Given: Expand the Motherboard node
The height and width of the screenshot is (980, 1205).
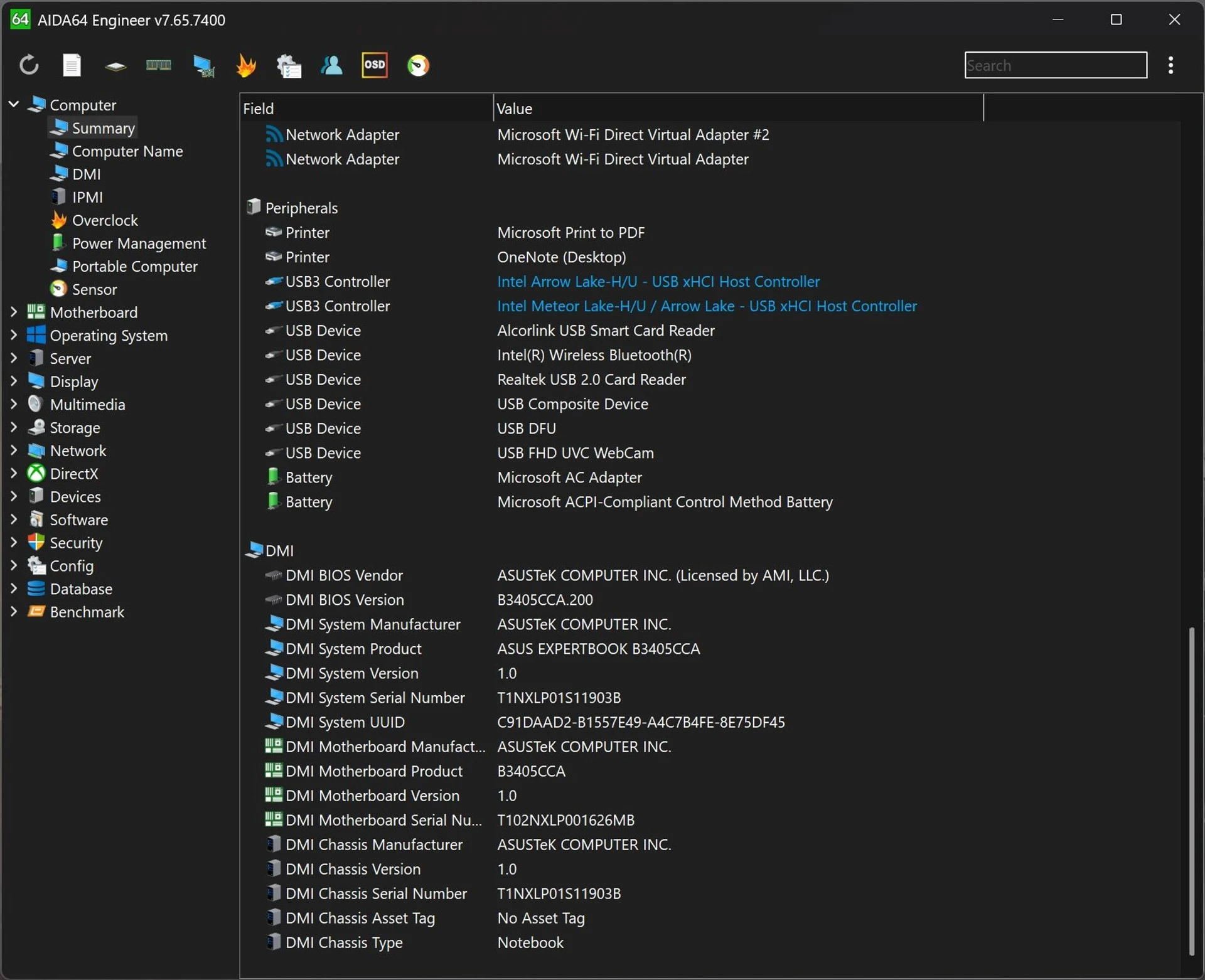Looking at the screenshot, I should tap(14, 312).
